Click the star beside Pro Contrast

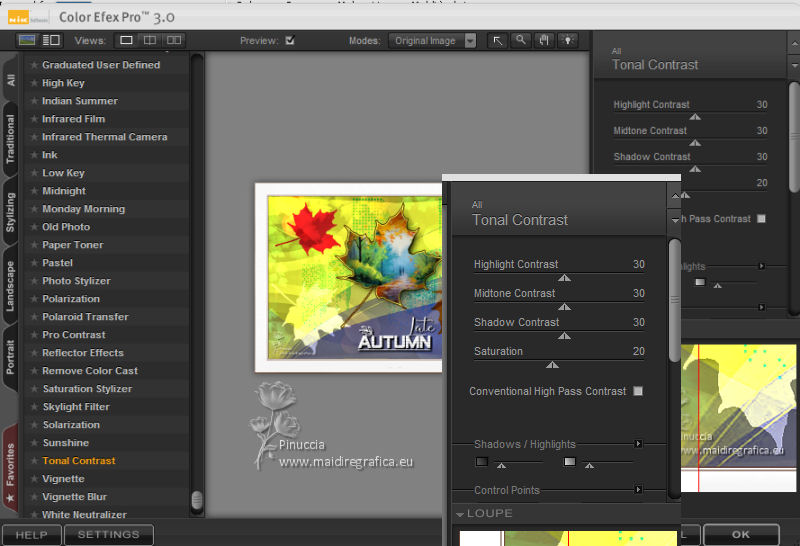[34, 335]
